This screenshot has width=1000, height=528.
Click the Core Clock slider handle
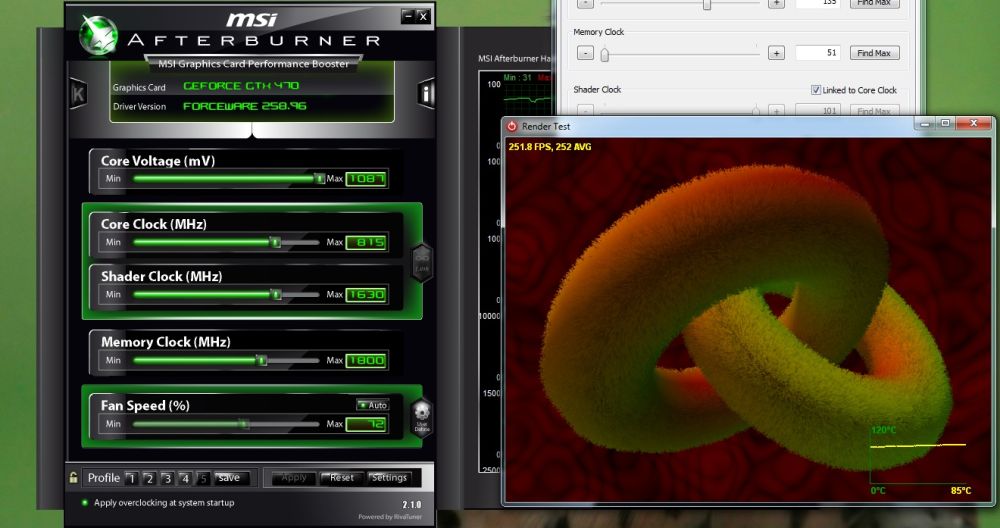point(276,242)
